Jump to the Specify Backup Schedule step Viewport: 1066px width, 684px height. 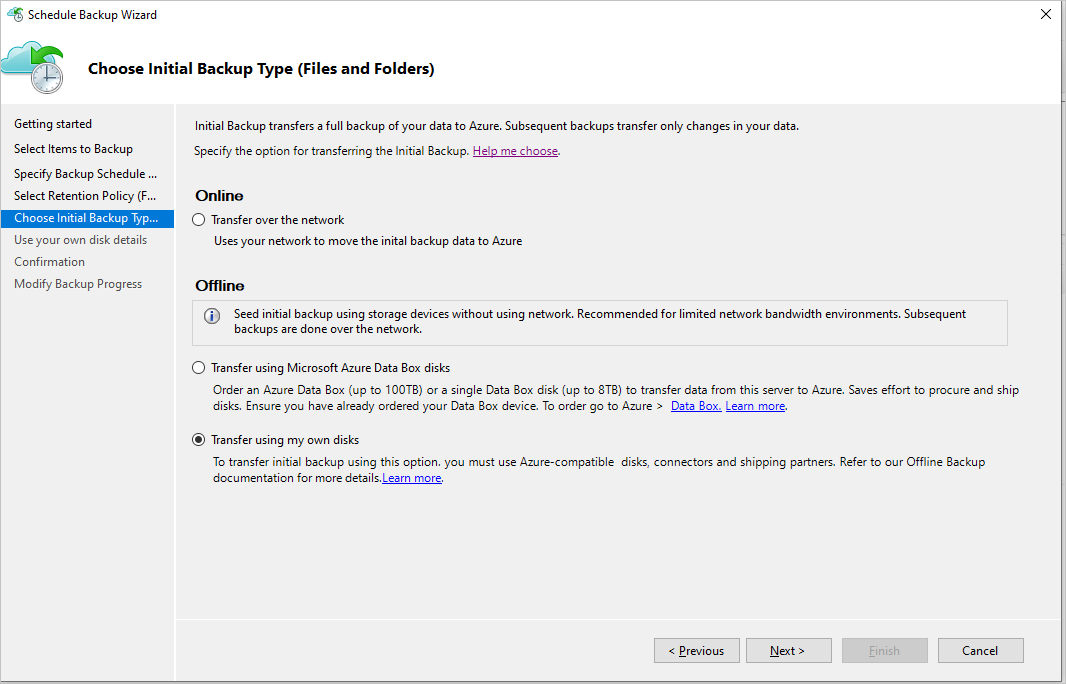pyautogui.click(x=85, y=173)
